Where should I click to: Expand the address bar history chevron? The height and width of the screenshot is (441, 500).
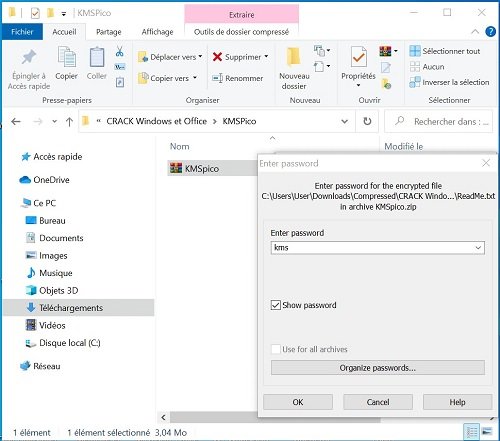pyautogui.click(x=345, y=121)
